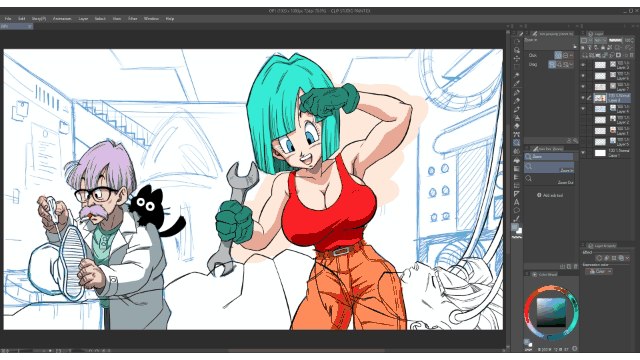Image resolution: width=640 pixels, height=360 pixels.
Task: Open the Layer menu
Action: coord(83,19)
